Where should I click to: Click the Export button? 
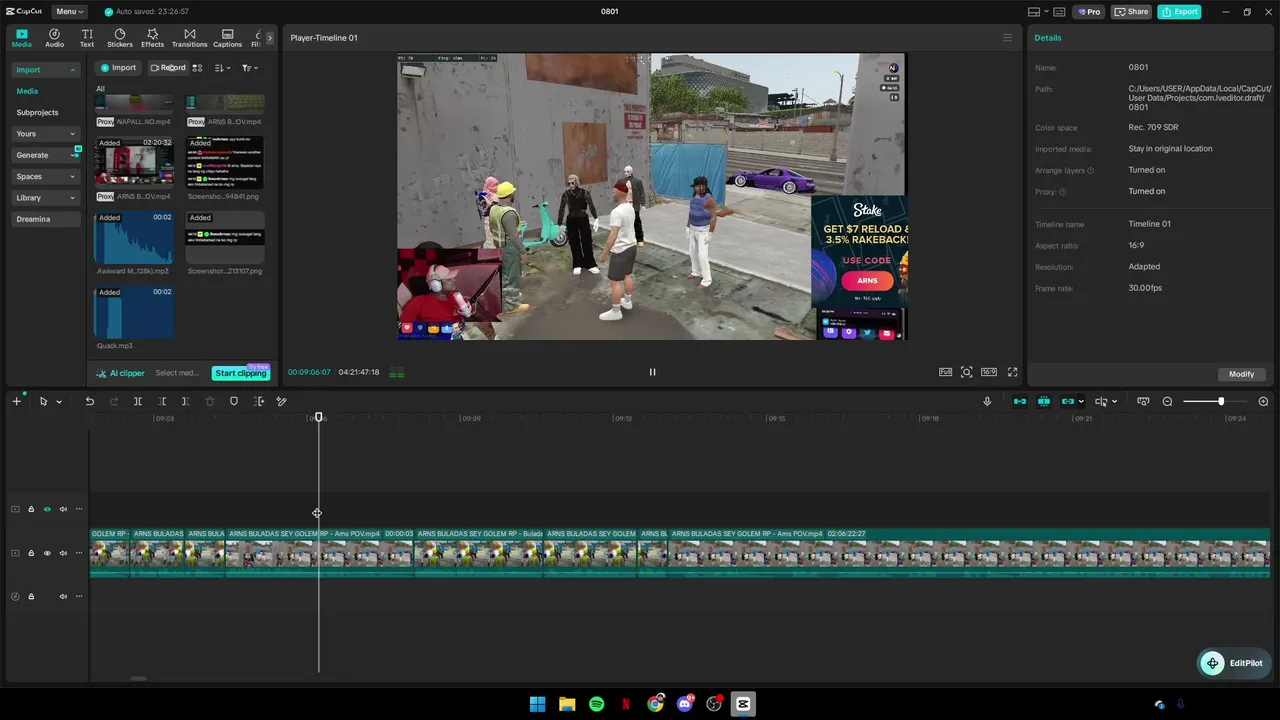1179,12
